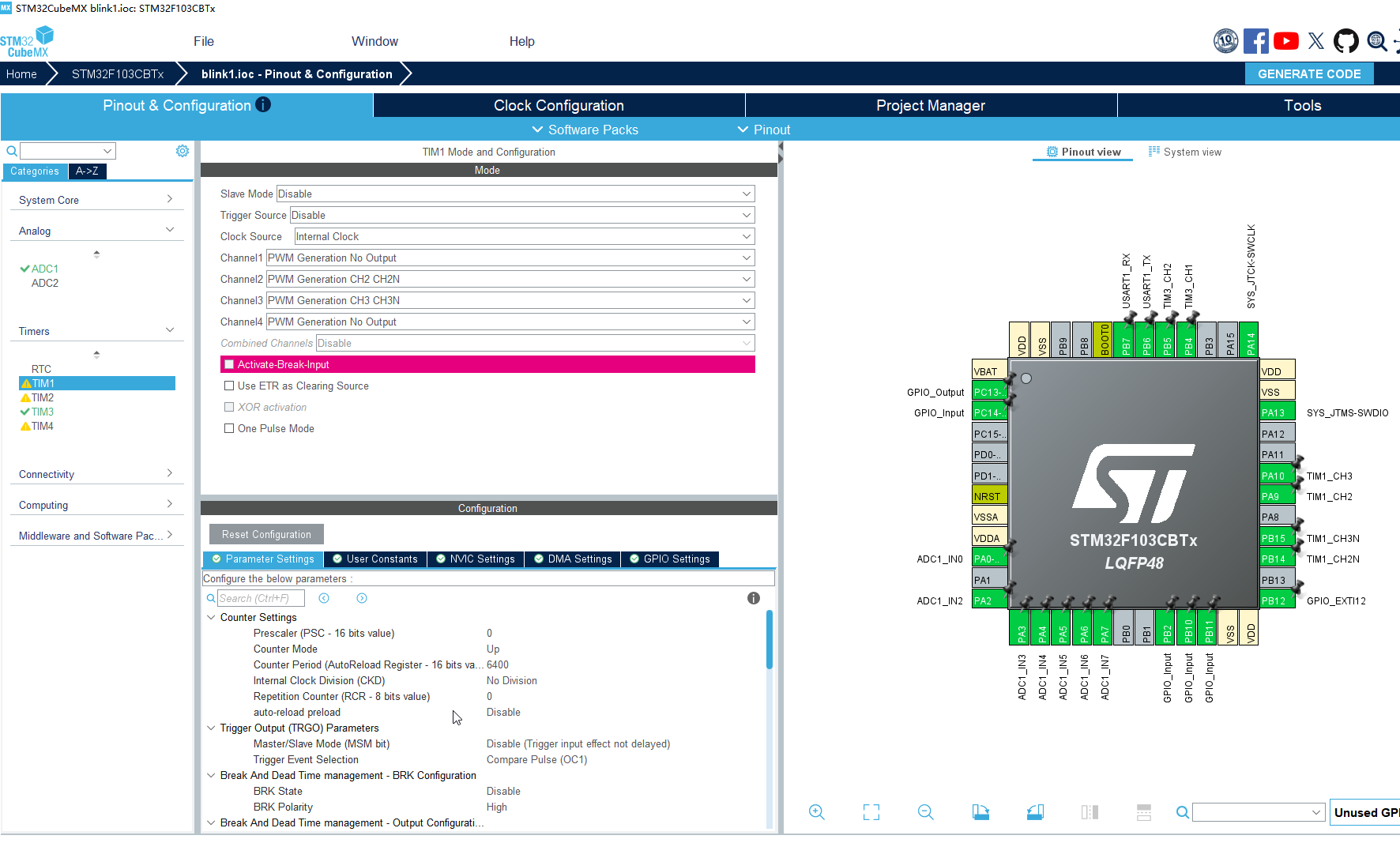Click the pin search magnifier in pinout toolbar
Image resolution: width=1400 pixels, height=843 pixels.
point(1183,812)
